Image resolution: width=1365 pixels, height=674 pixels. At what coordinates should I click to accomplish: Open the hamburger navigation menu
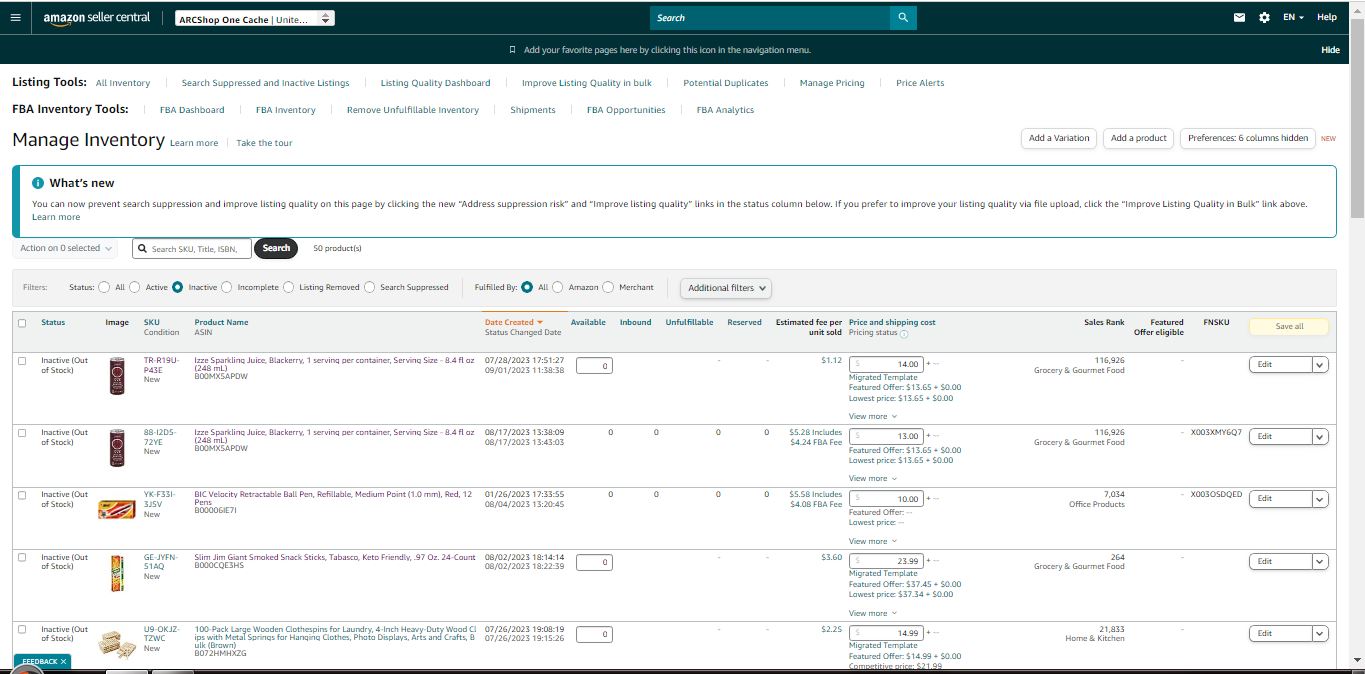click(15, 18)
